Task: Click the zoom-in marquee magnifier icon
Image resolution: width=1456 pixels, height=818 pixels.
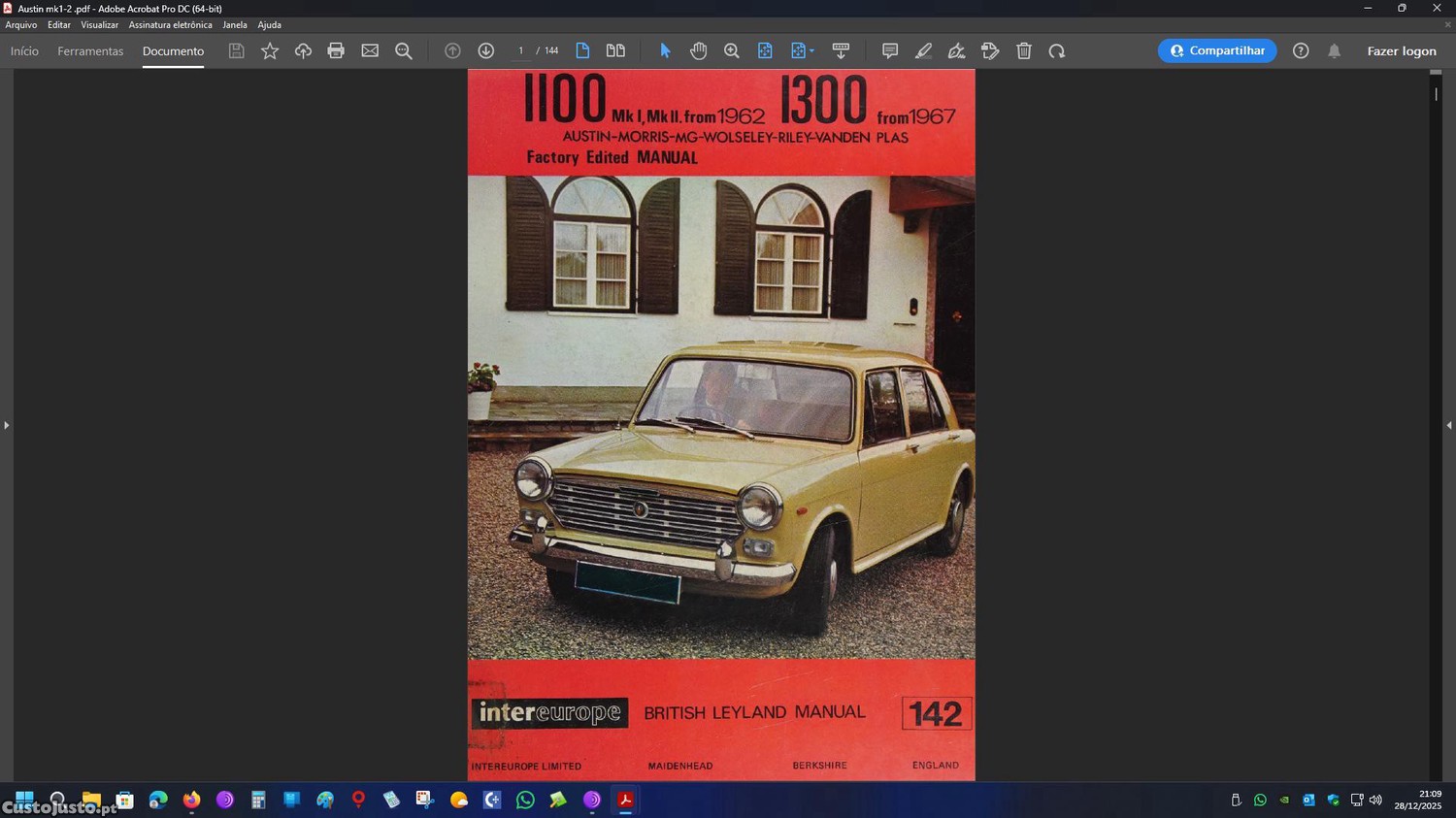Action: point(732,51)
